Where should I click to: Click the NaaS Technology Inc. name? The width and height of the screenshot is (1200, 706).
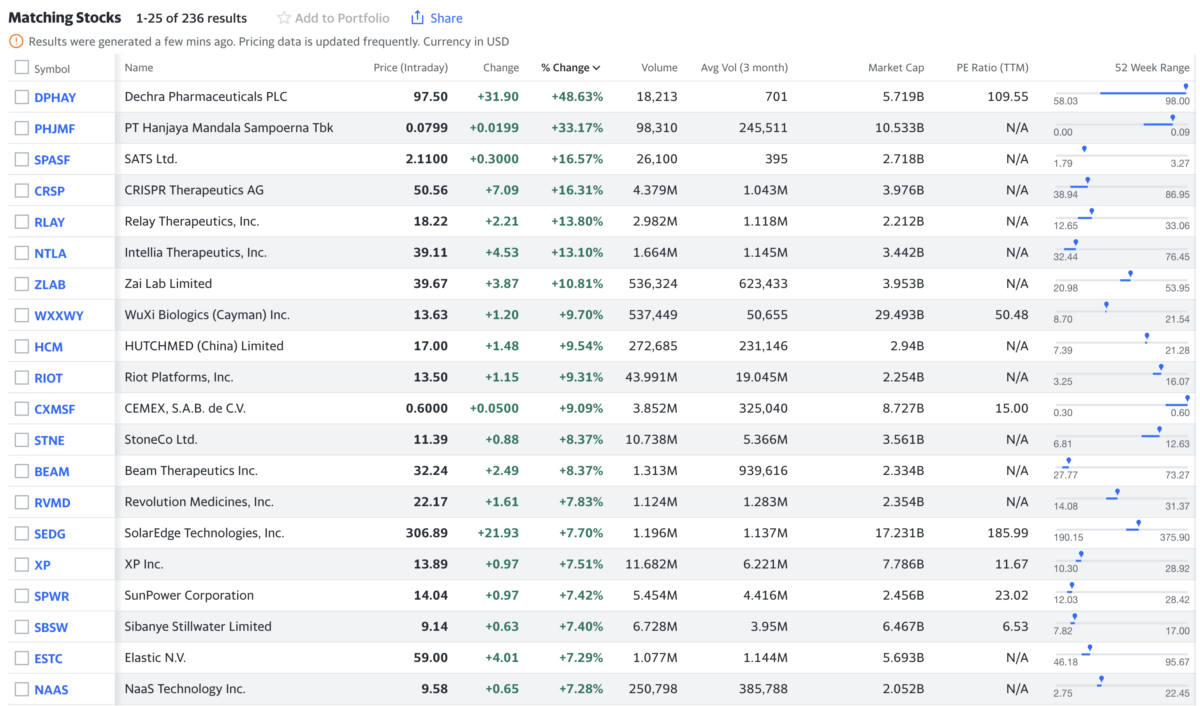click(185, 689)
